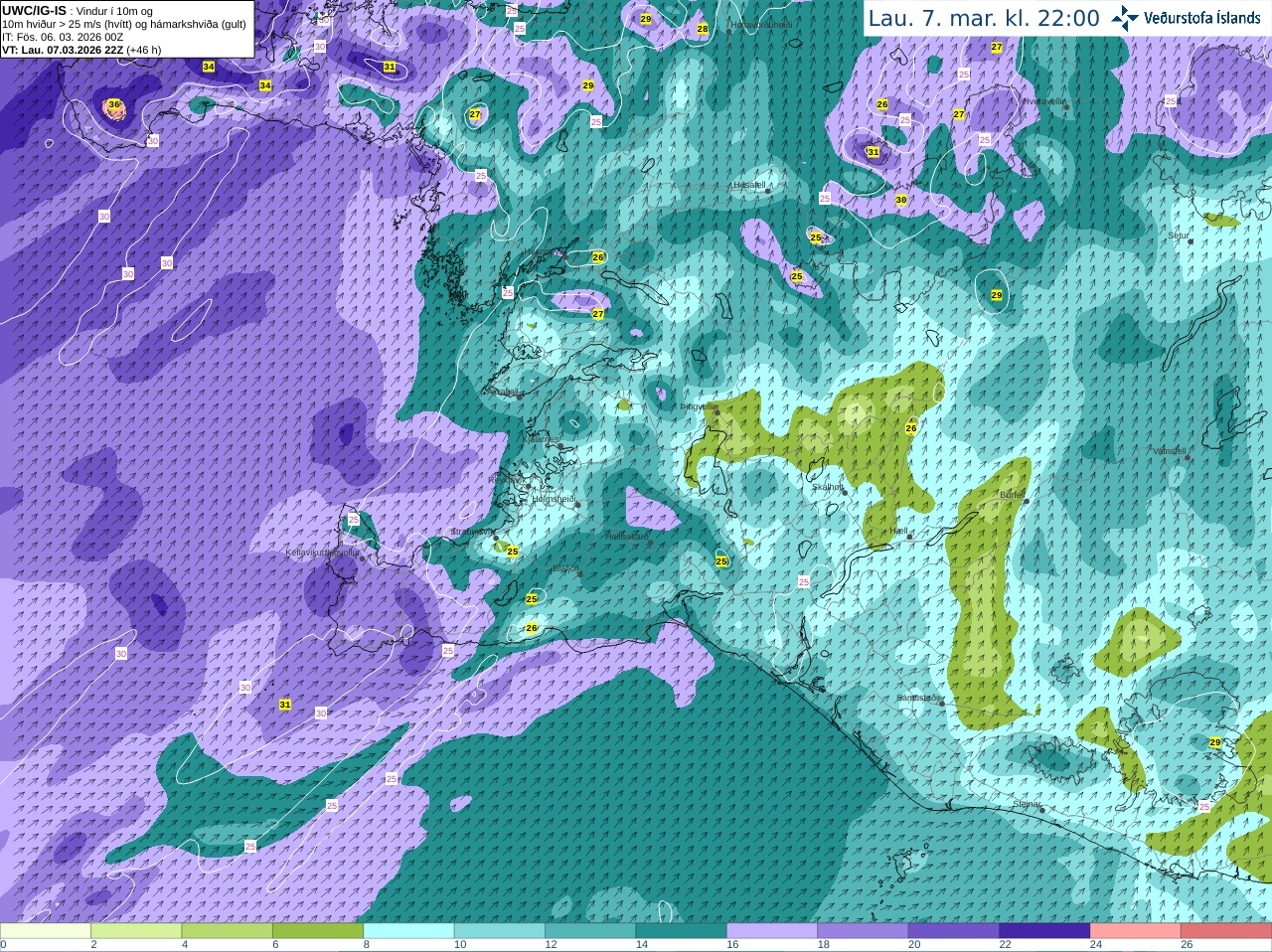Click the Veðurstofa Íslands logo emblem
The width and height of the screenshot is (1272, 952).
[x=1125, y=18]
